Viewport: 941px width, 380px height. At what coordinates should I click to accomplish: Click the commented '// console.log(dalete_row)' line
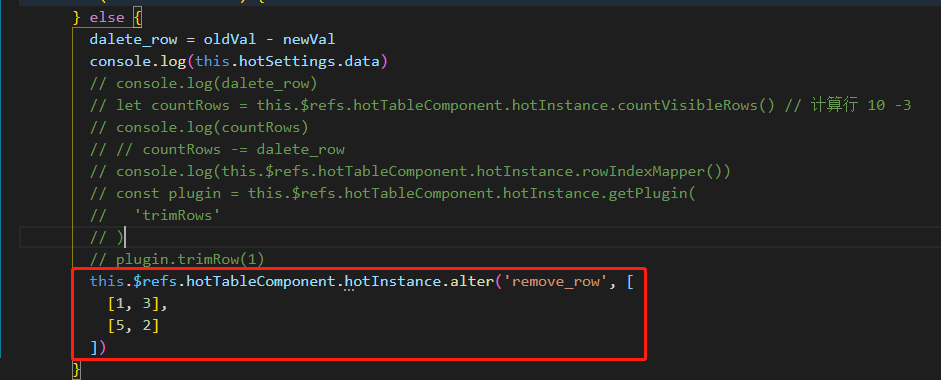(203, 83)
